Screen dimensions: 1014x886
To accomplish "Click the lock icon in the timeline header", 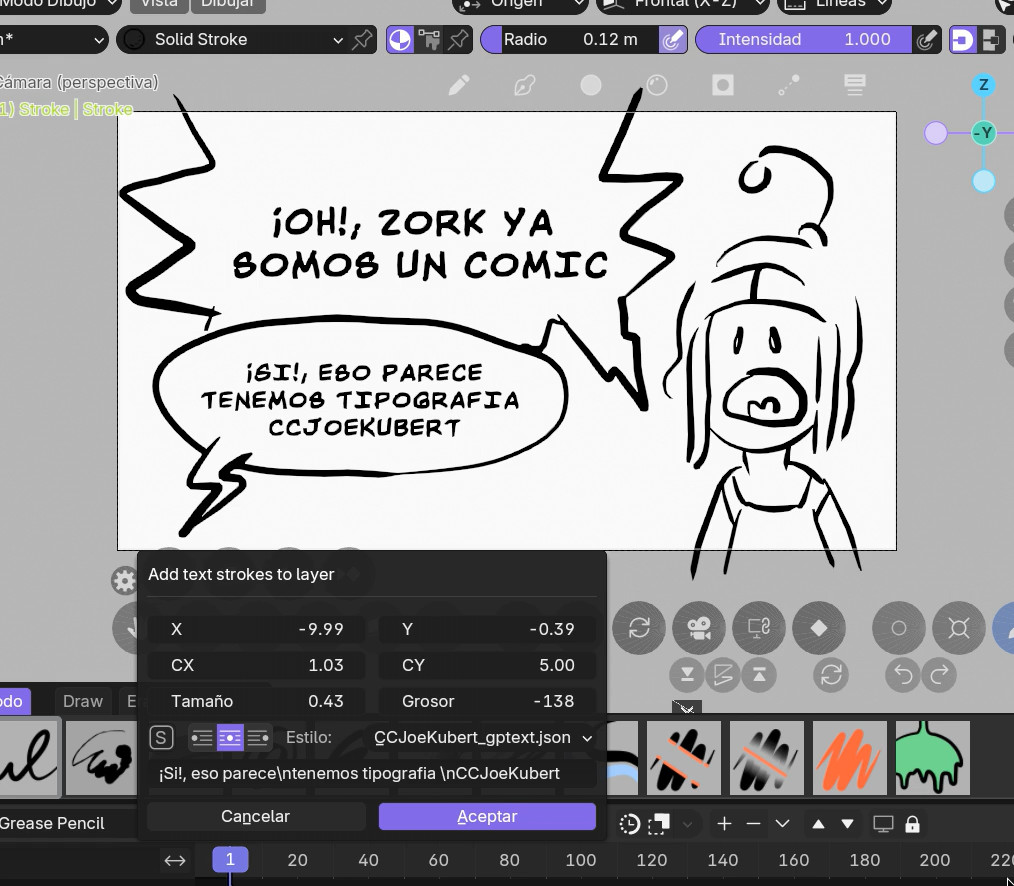I will point(911,823).
